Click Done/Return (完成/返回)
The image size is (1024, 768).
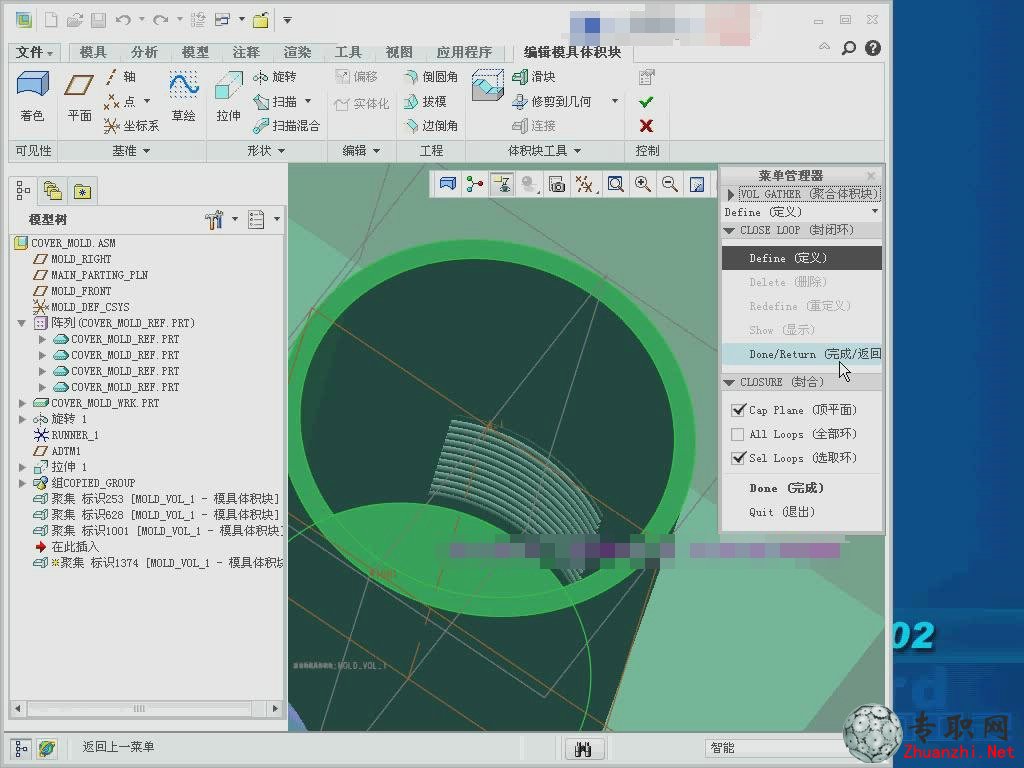pyautogui.click(x=801, y=354)
